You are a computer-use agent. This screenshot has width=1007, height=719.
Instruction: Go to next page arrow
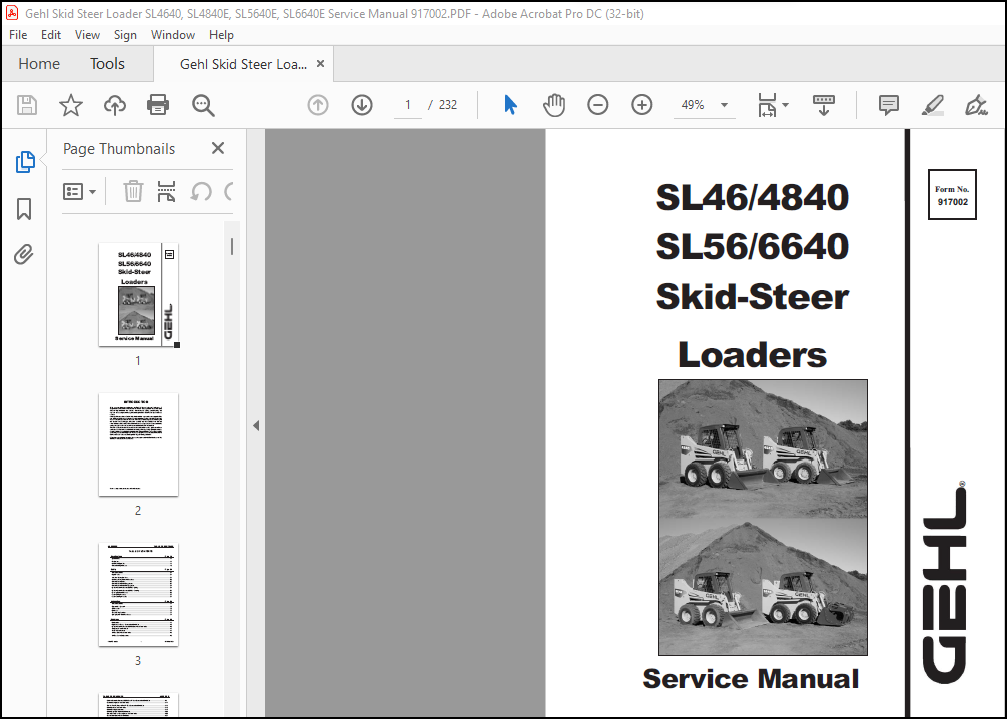[362, 105]
